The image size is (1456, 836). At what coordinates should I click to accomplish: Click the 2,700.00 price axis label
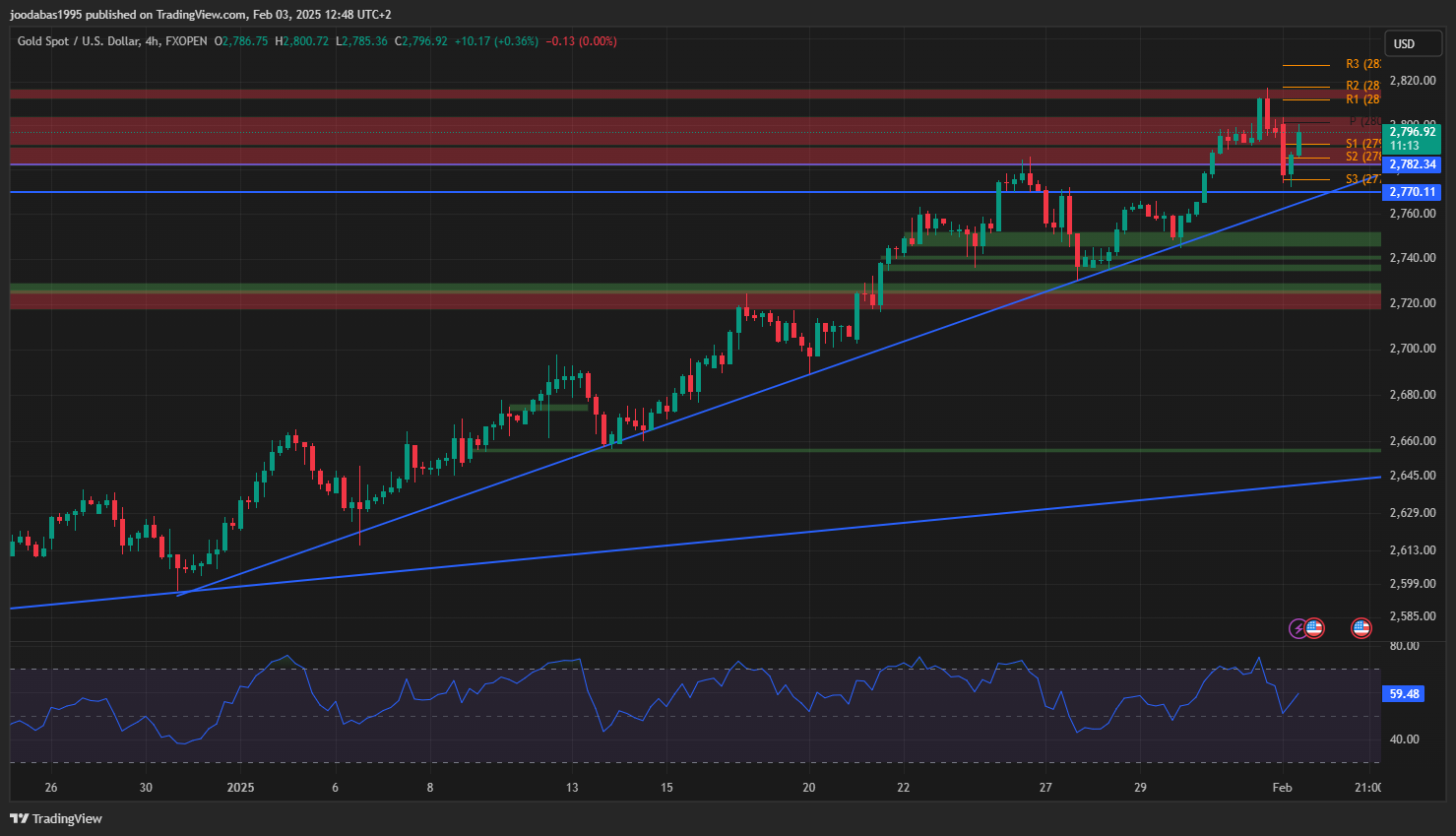pos(1413,349)
